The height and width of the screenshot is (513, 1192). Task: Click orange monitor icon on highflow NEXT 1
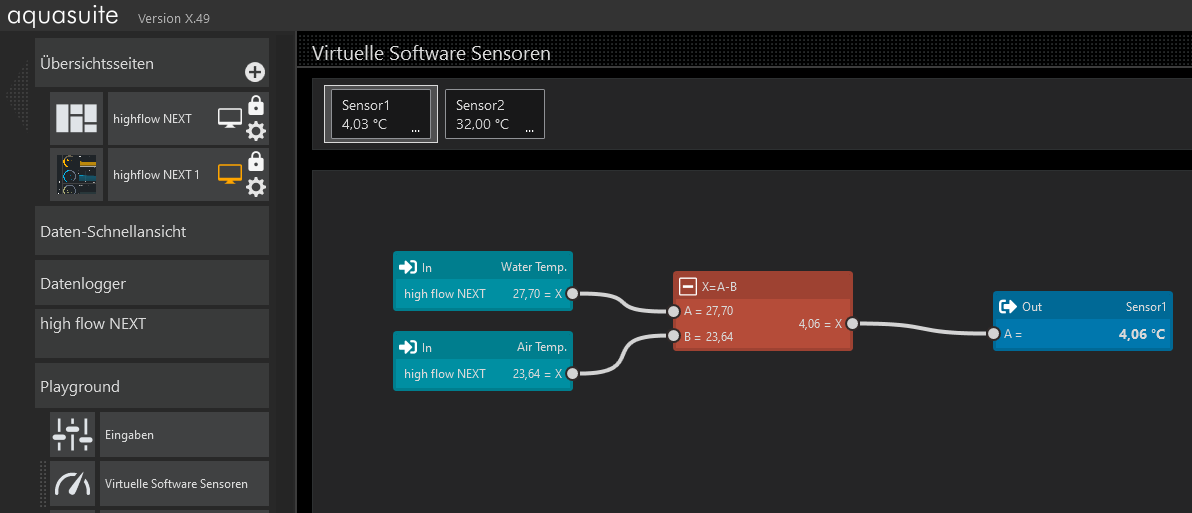pos(230,175)
